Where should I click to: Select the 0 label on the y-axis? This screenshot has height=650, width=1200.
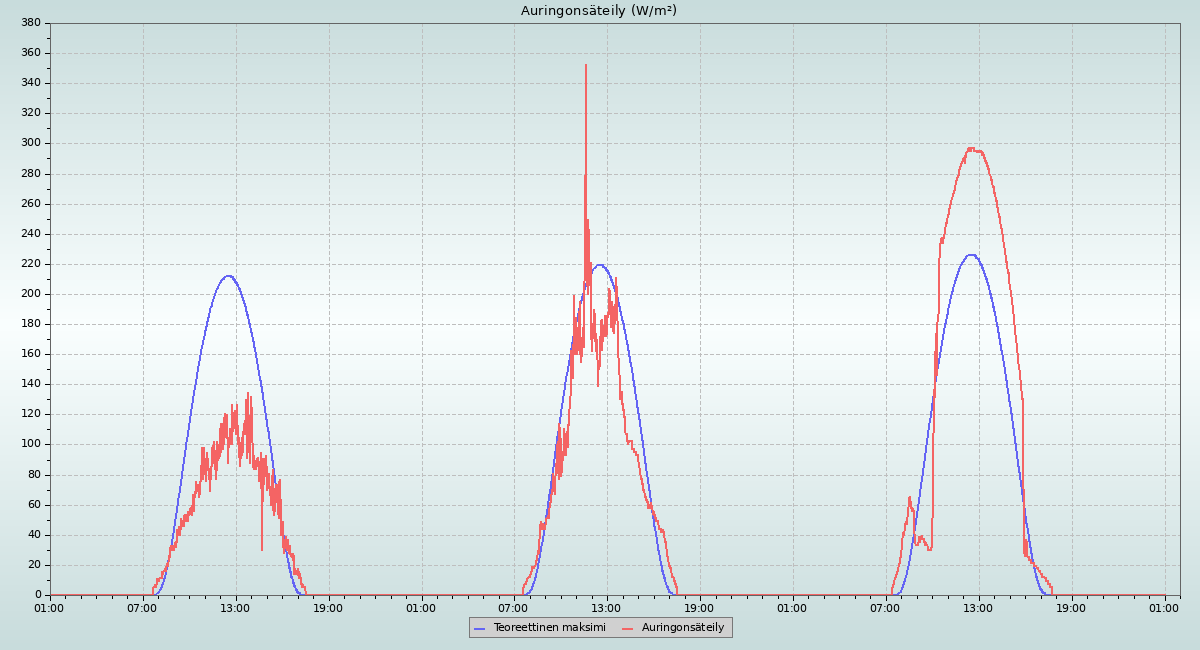click(x=37, y=595)
